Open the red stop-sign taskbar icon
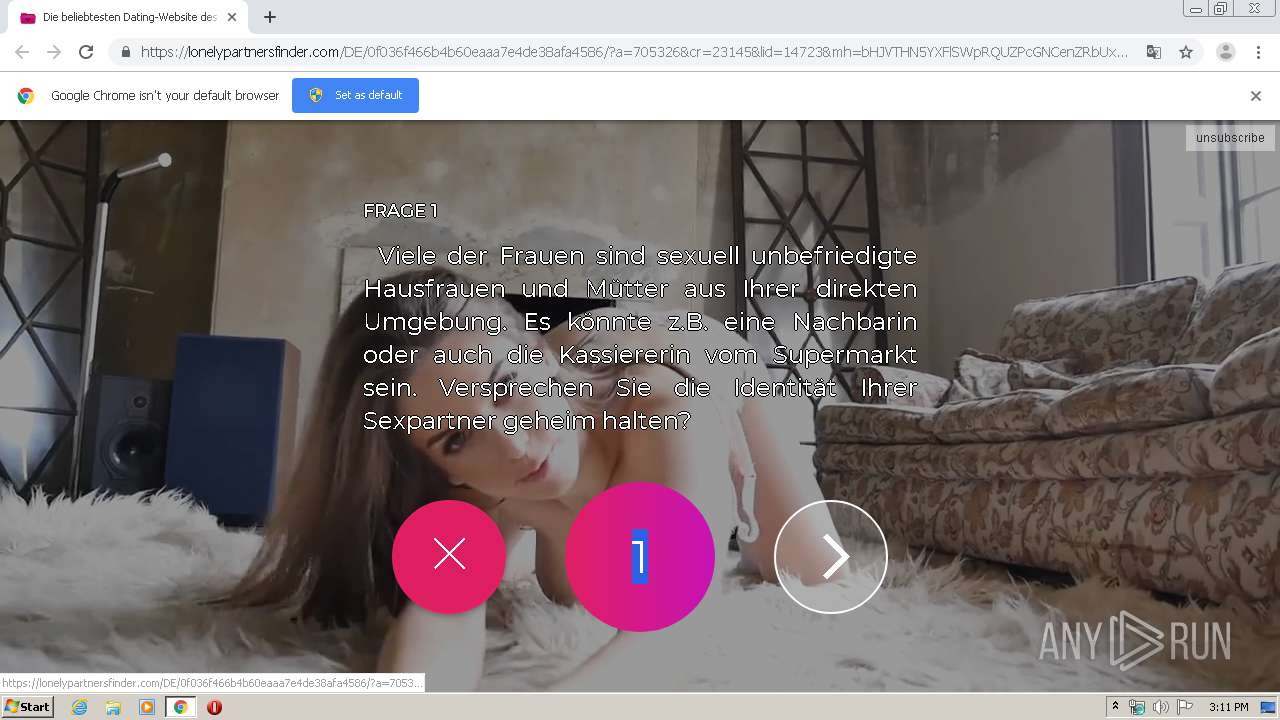1280x720 pixels. 214,707
